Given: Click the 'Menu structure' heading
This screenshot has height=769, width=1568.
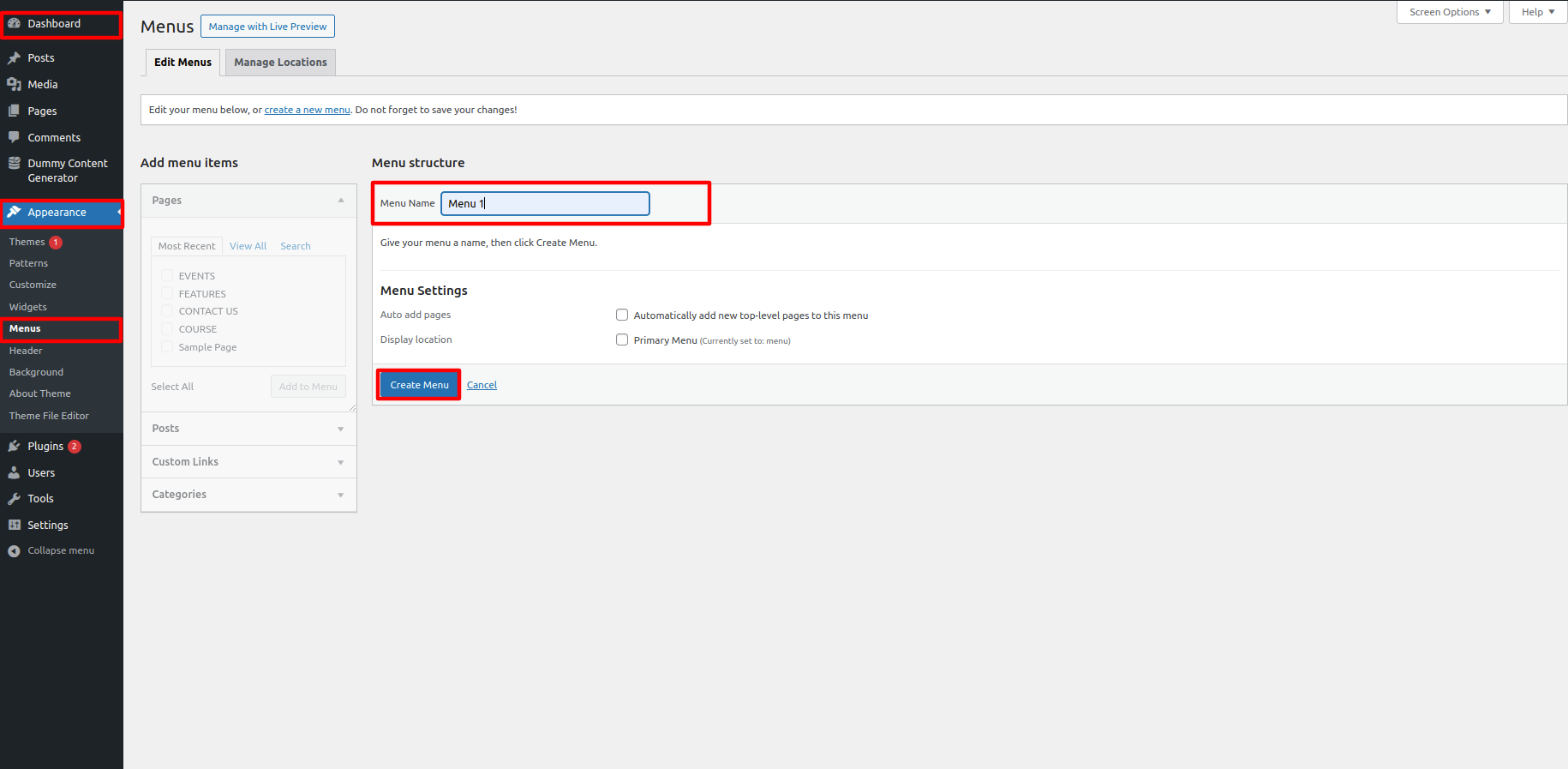Looking at the screenshot, I should [418, 163].
